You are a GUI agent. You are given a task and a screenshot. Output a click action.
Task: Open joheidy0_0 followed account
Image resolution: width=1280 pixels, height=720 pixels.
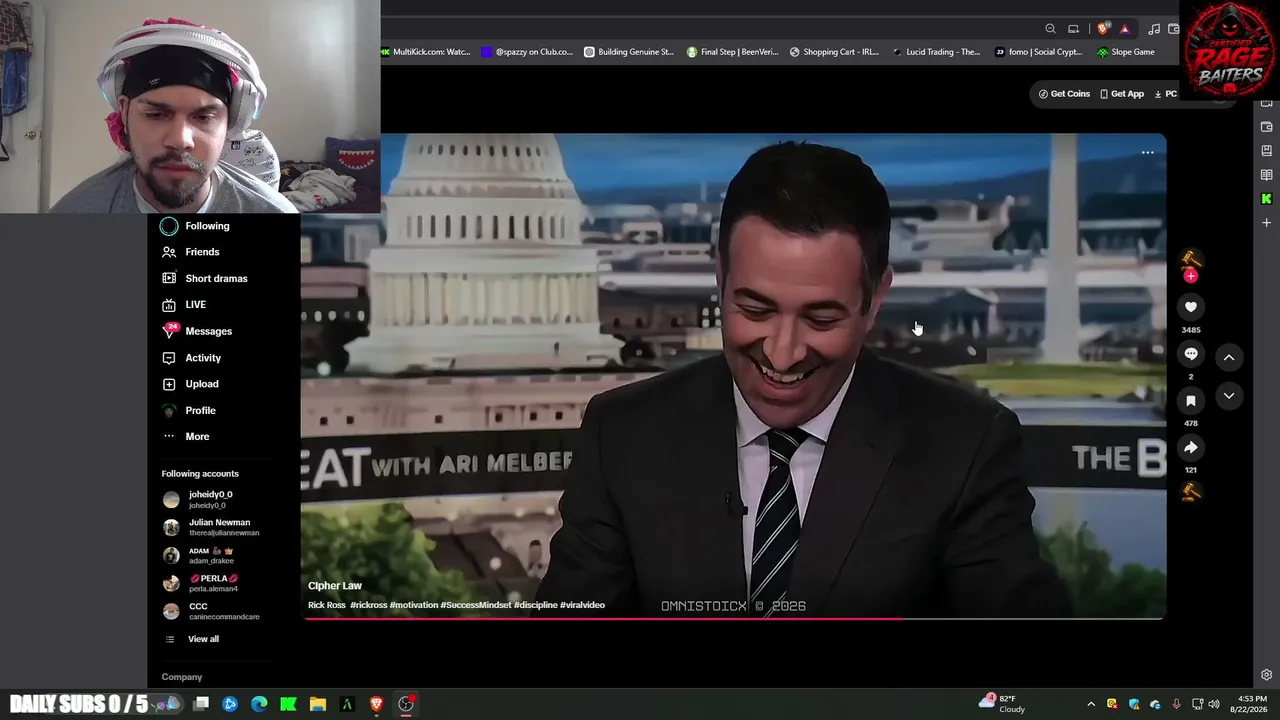pyautogui.click(x=198, y=499)
